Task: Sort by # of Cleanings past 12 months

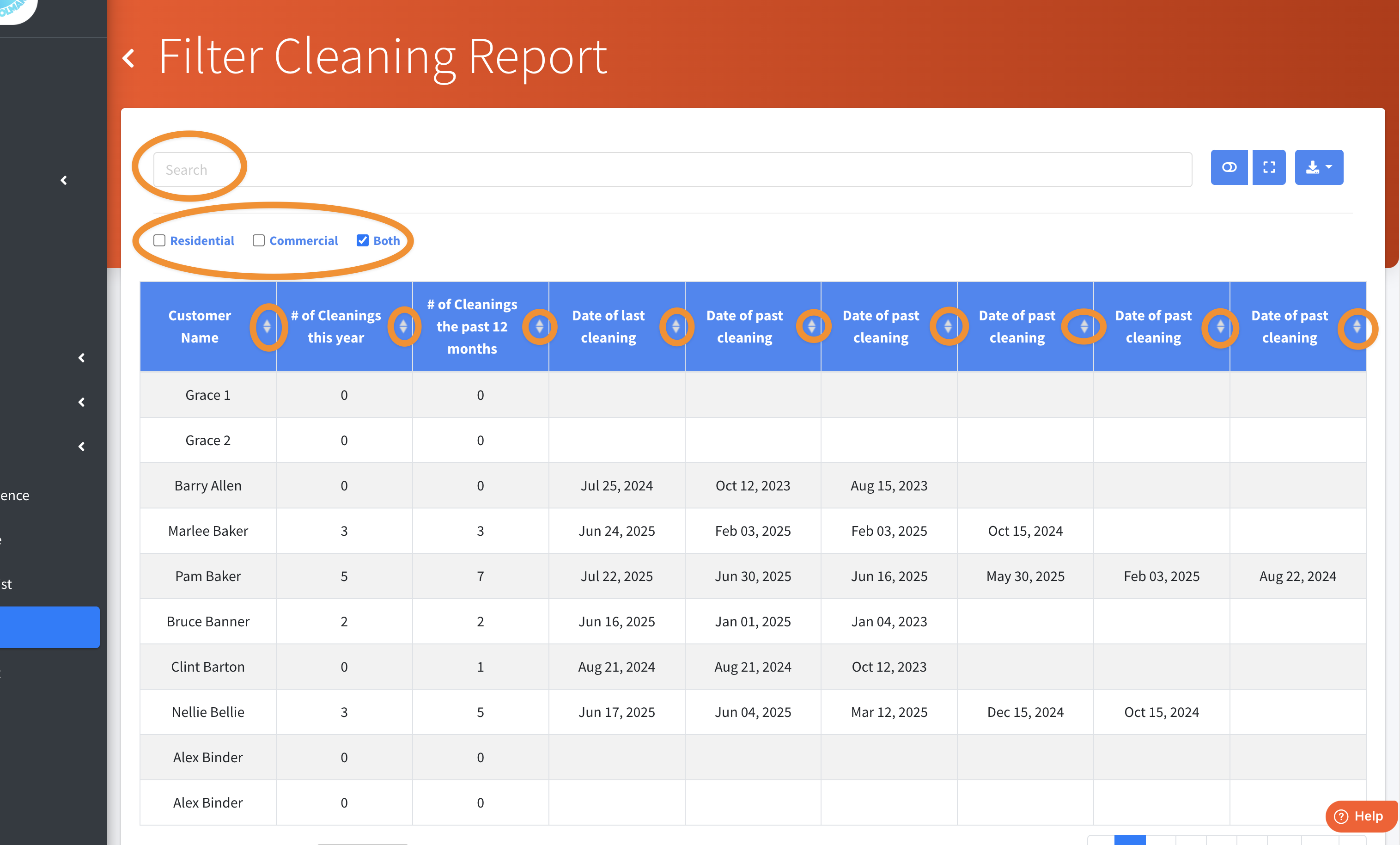Action: coord(539,326)
